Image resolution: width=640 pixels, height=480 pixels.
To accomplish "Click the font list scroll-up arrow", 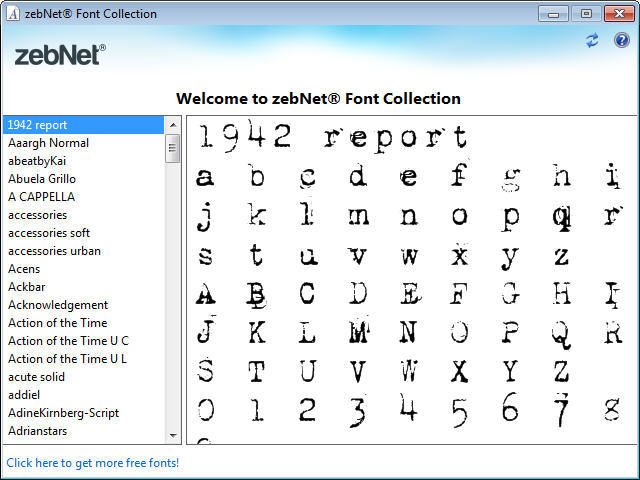I will coord(173,125).
